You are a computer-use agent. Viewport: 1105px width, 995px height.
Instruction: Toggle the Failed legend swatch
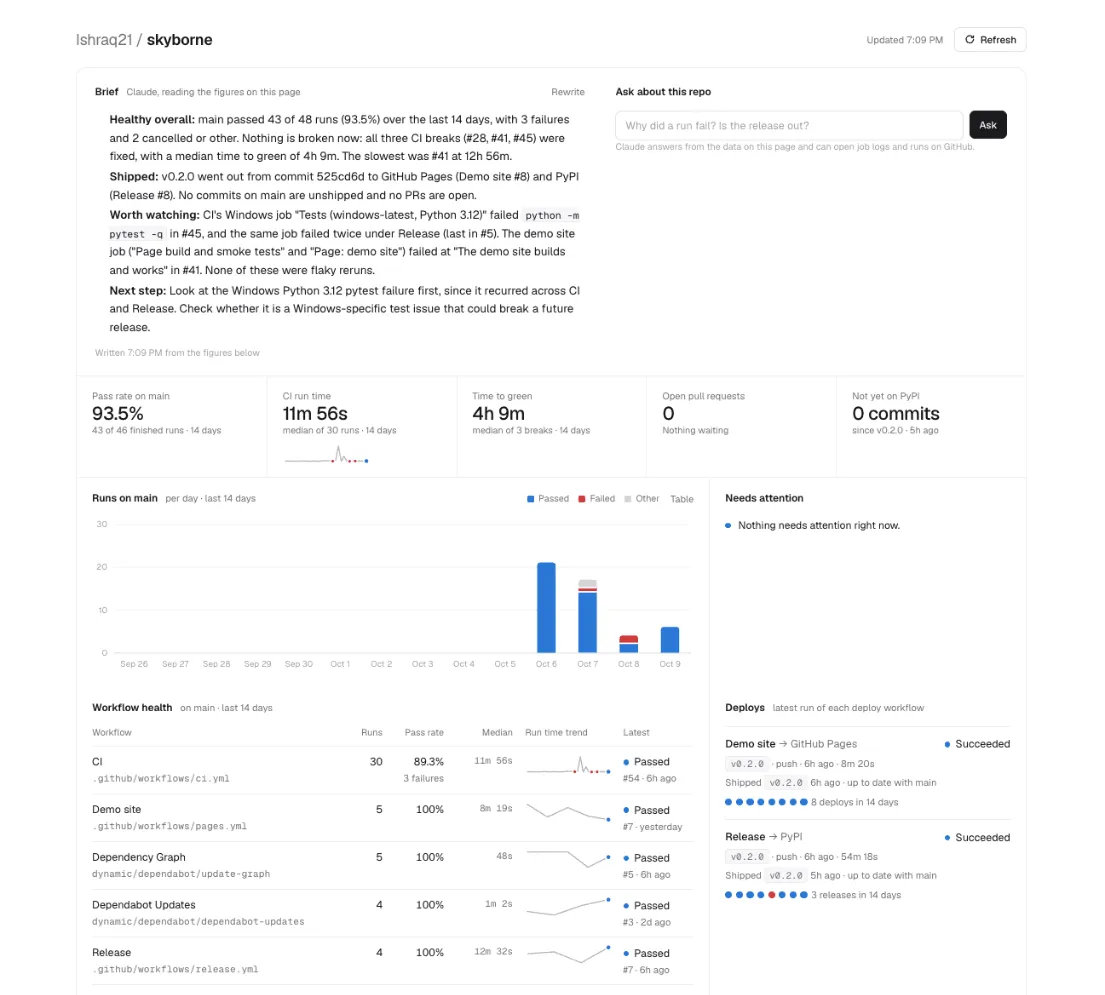(x=596, y=499)
